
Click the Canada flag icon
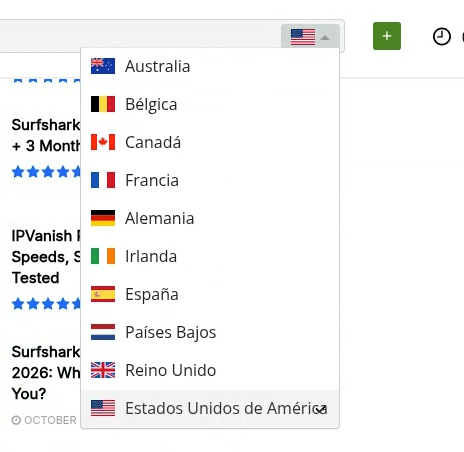tap(103, 142)
